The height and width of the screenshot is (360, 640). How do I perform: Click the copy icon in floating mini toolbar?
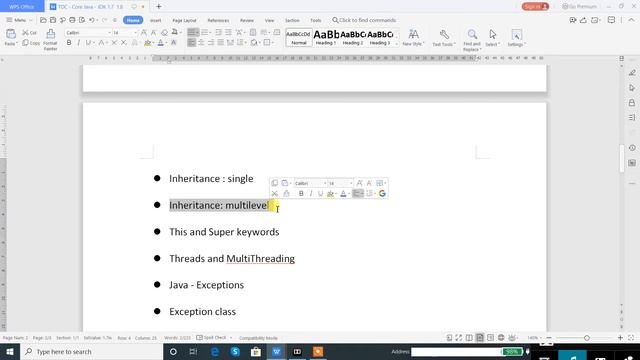pos(275,183)
